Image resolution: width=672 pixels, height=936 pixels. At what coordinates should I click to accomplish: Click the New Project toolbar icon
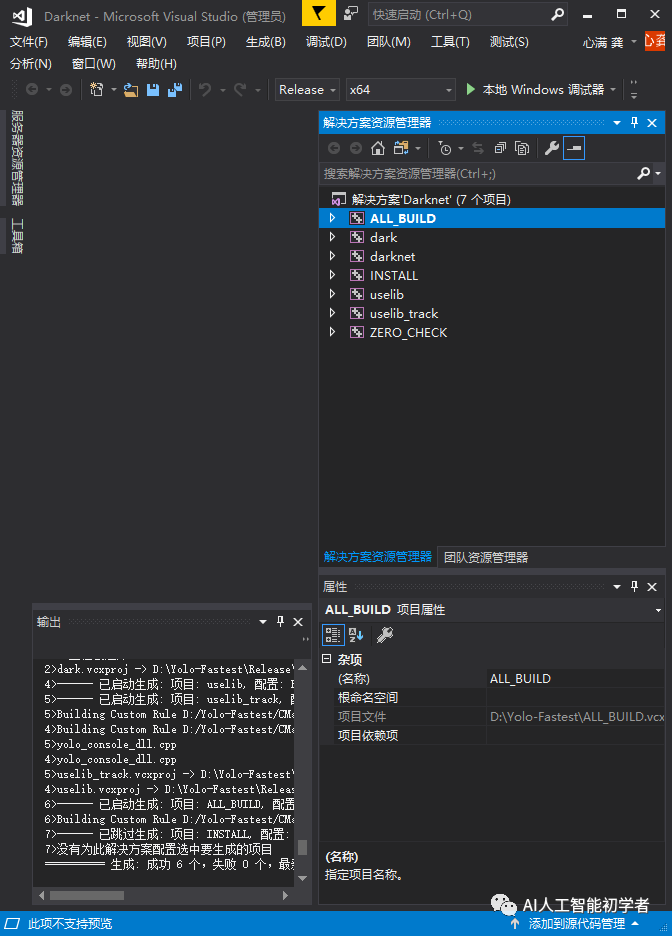coord(97,90)
